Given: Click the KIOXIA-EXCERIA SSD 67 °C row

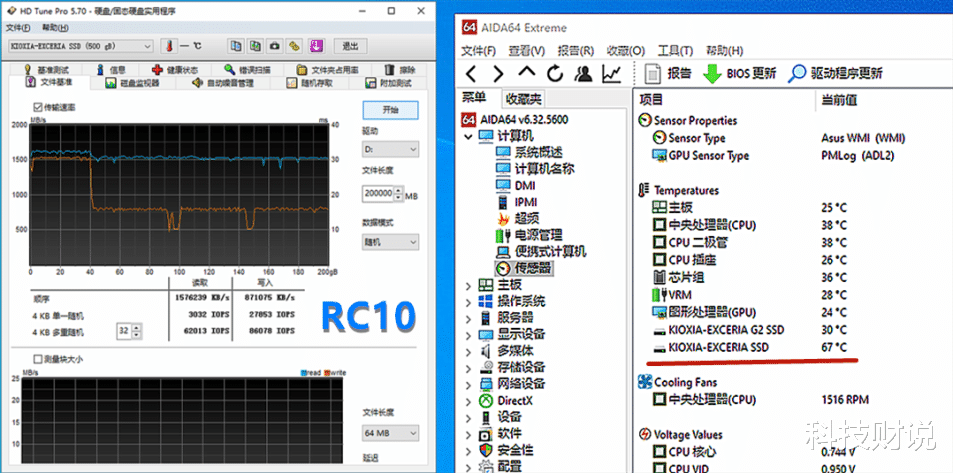Looking at the screenshot, I should point(749,348).
